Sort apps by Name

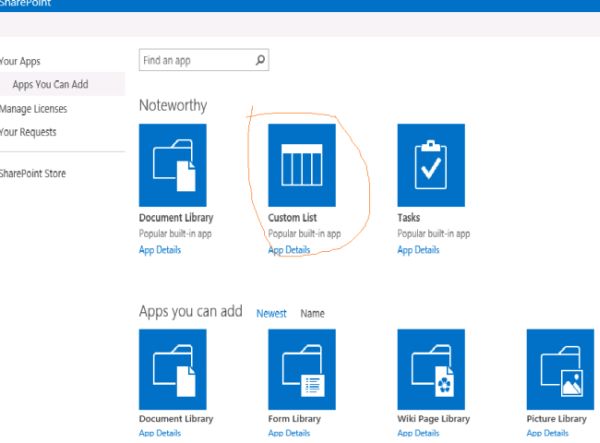click(312, 313)
